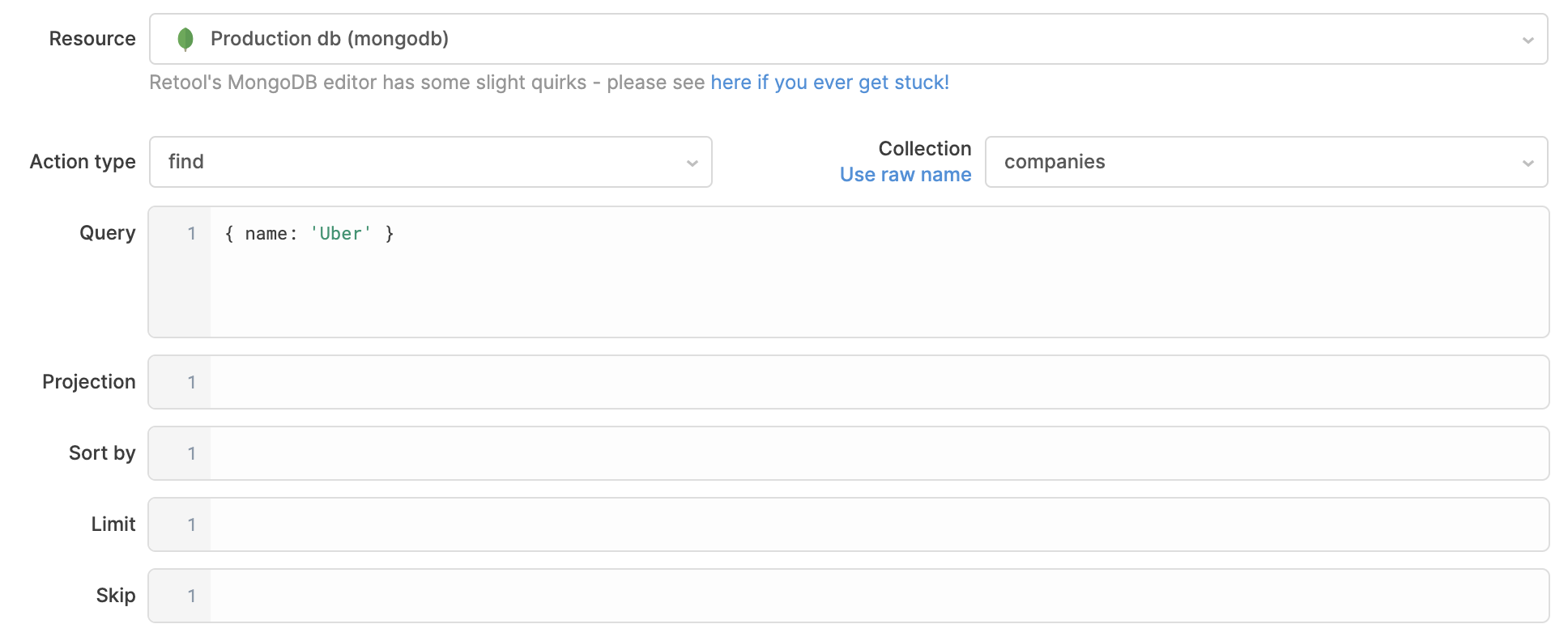Click the MongoDB leaf icon in Resource

click(185, 39)
